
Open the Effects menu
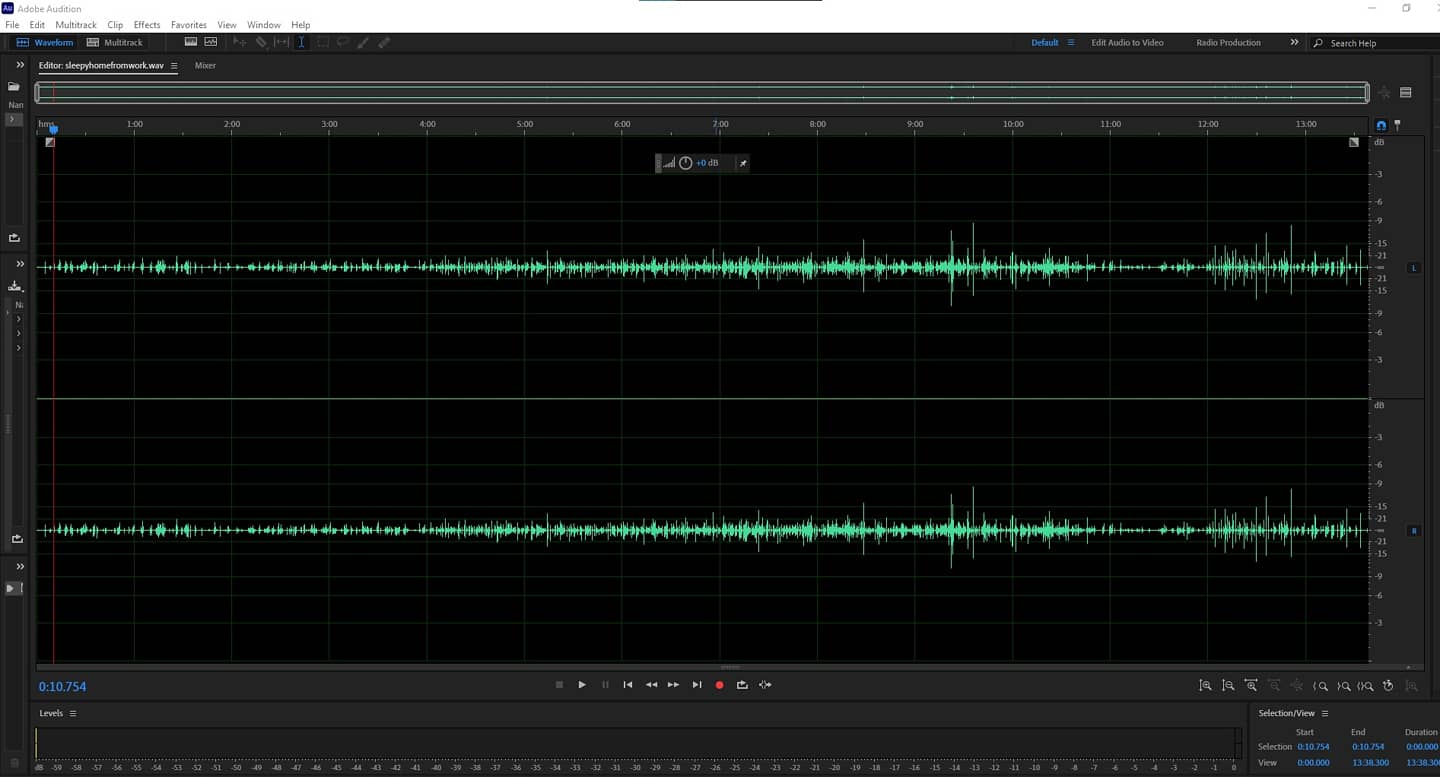(147, 25)
